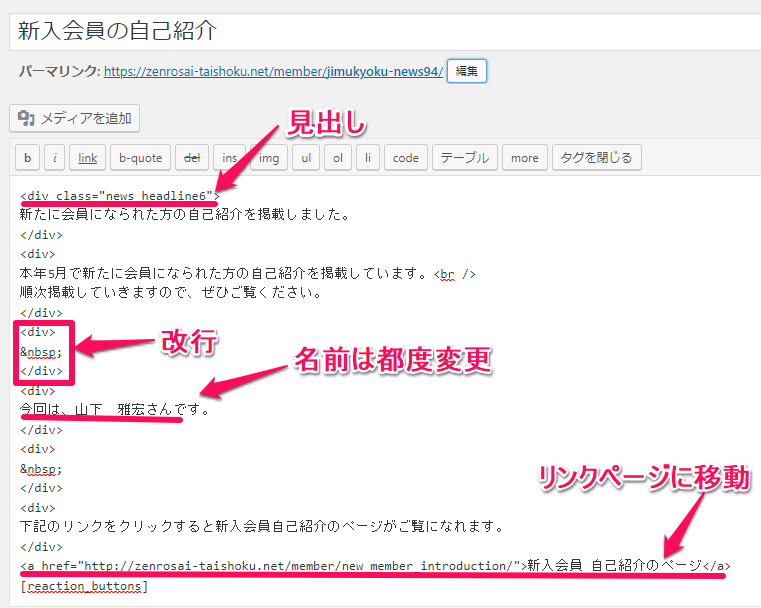Click the ins quicktag button
The image size is (761, 608).
point(229,158)
